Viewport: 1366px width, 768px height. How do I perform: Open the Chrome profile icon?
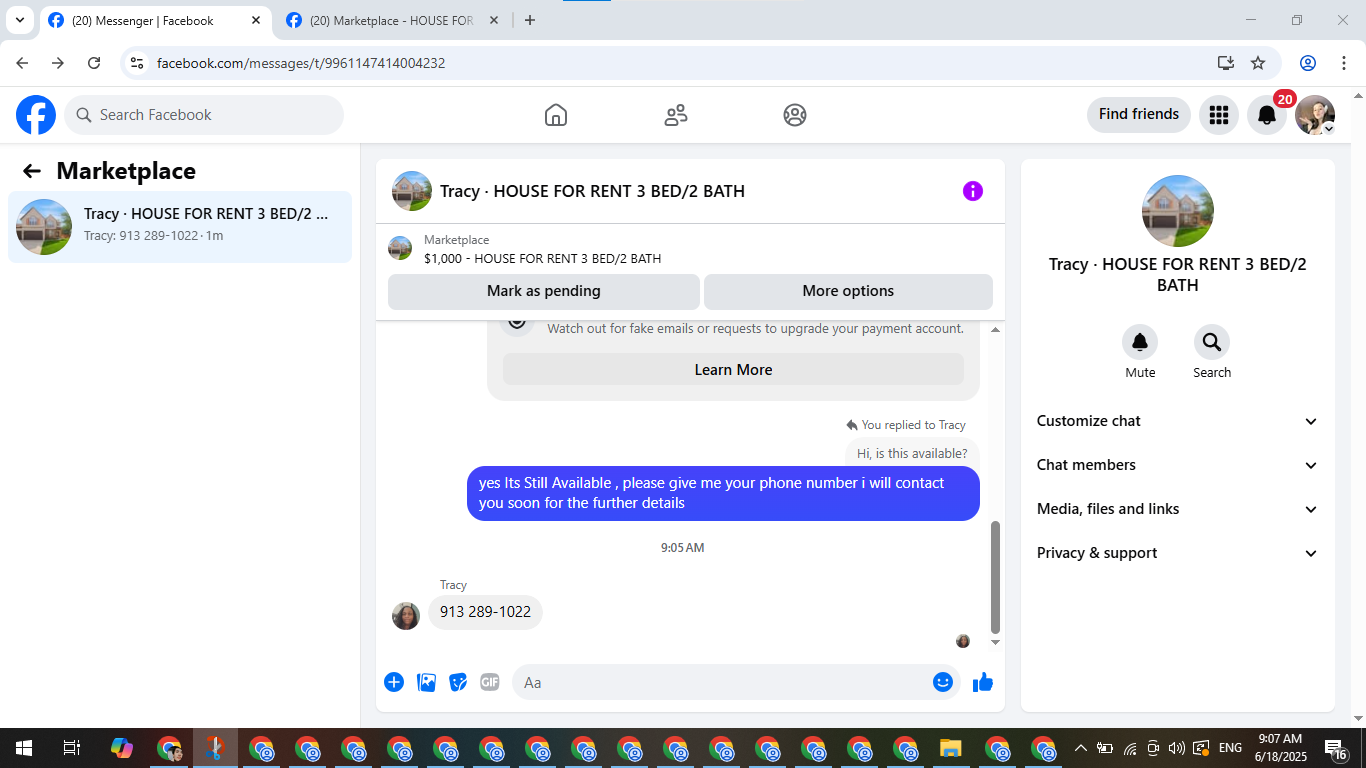1308,63
